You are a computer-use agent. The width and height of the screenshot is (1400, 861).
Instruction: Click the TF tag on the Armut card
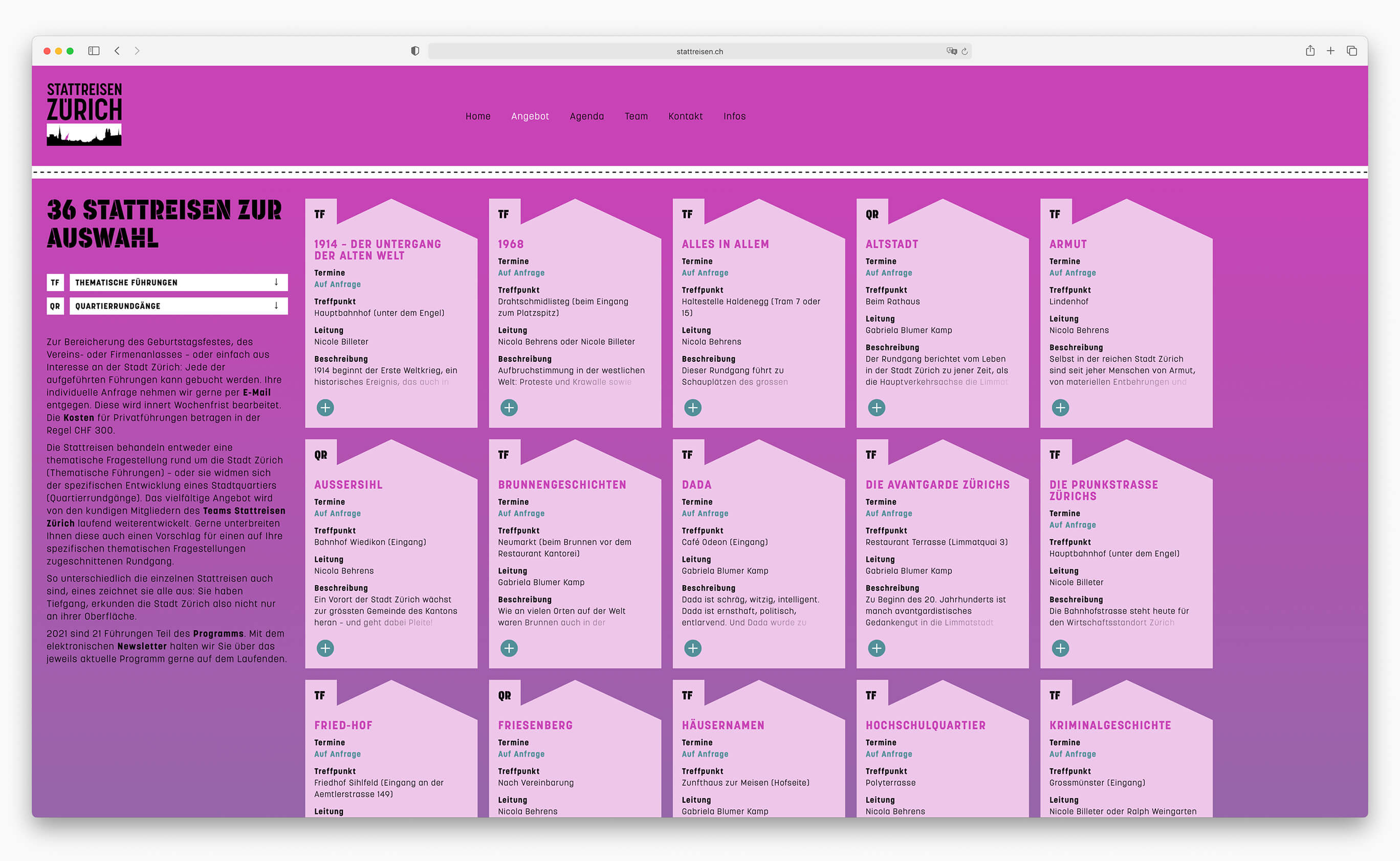1055,214
